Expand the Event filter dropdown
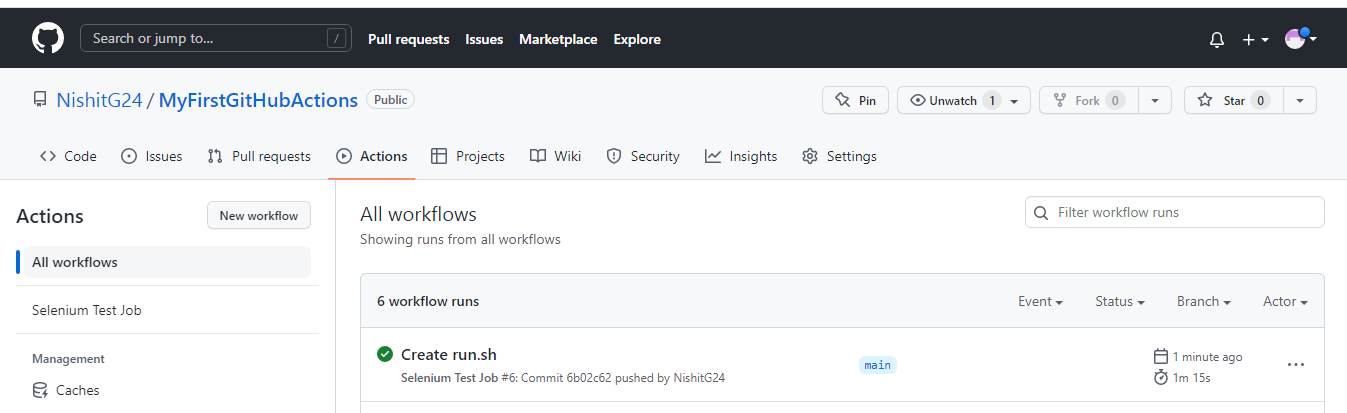This screenshot has width=1347, height=413. pyautogui.click(x=1040, y=301)
